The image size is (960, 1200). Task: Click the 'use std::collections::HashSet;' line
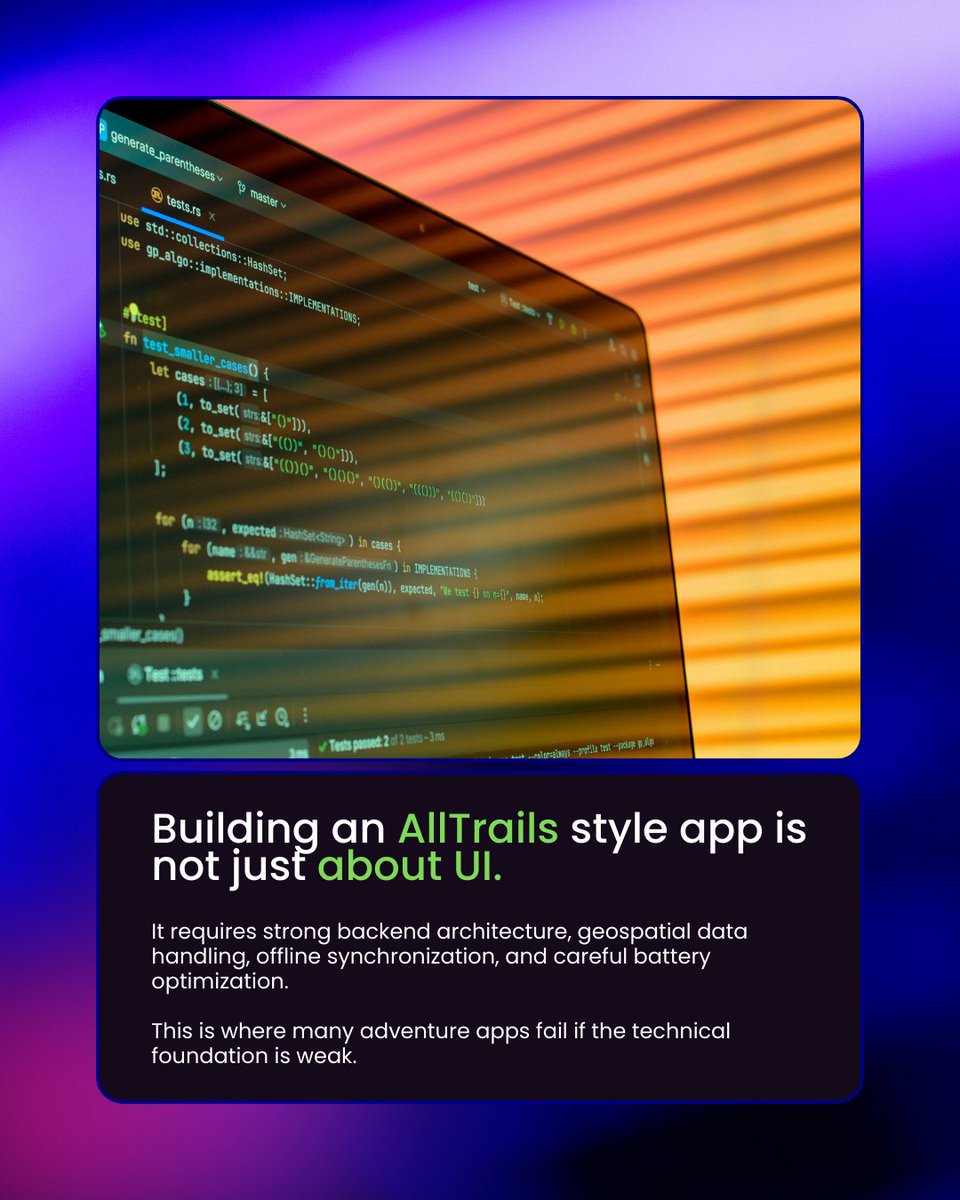coord(205,247)
